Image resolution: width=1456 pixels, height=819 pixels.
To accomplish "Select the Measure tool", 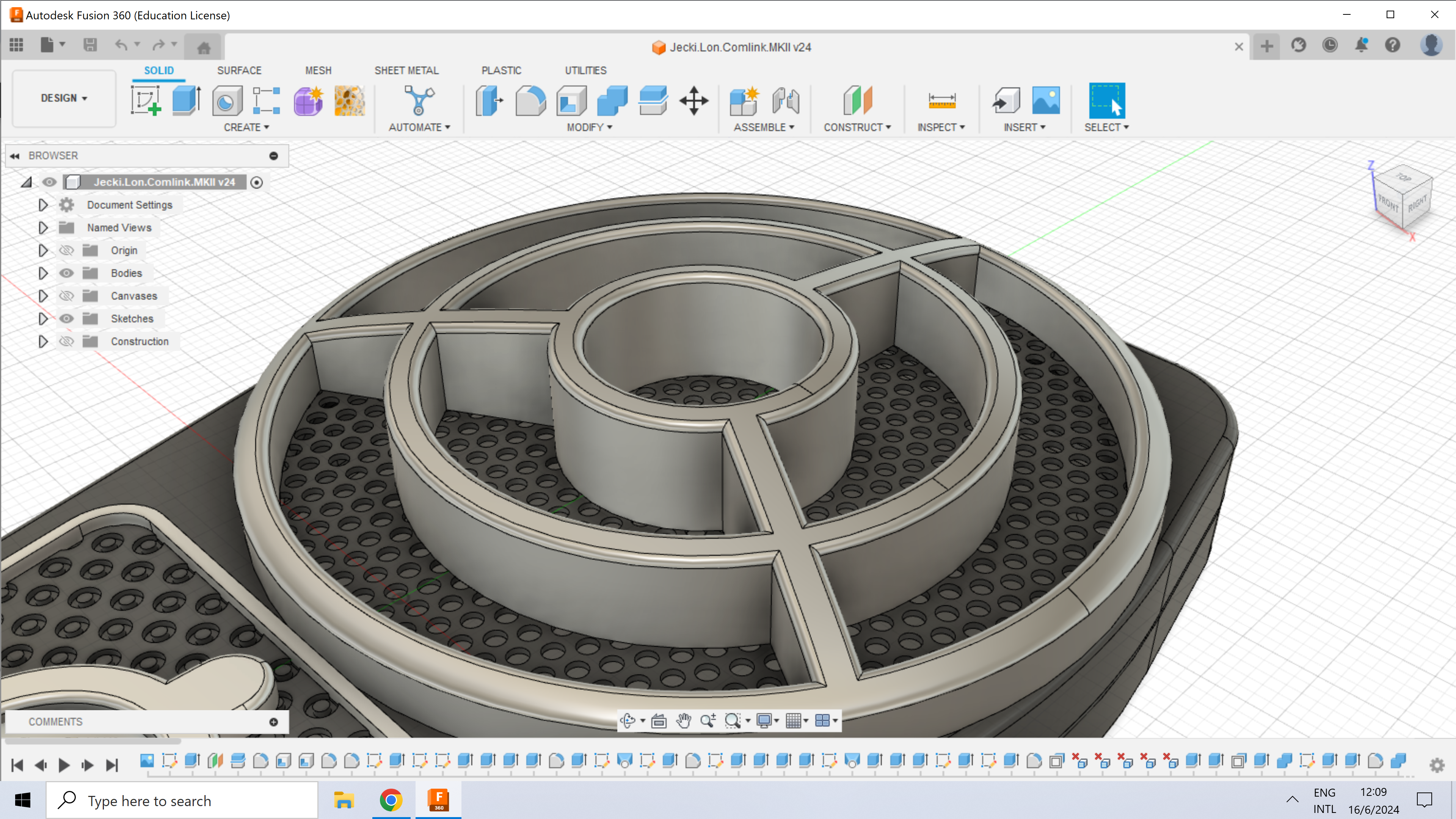I will [x=941, y=100].
